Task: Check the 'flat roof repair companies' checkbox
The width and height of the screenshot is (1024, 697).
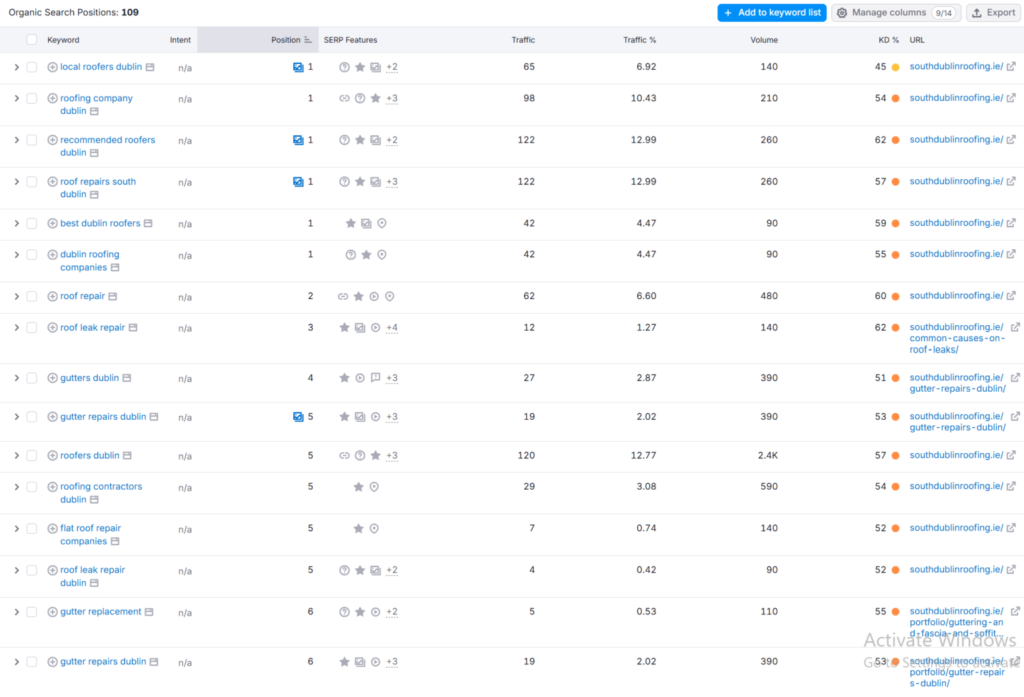Action: pos(31,528)
